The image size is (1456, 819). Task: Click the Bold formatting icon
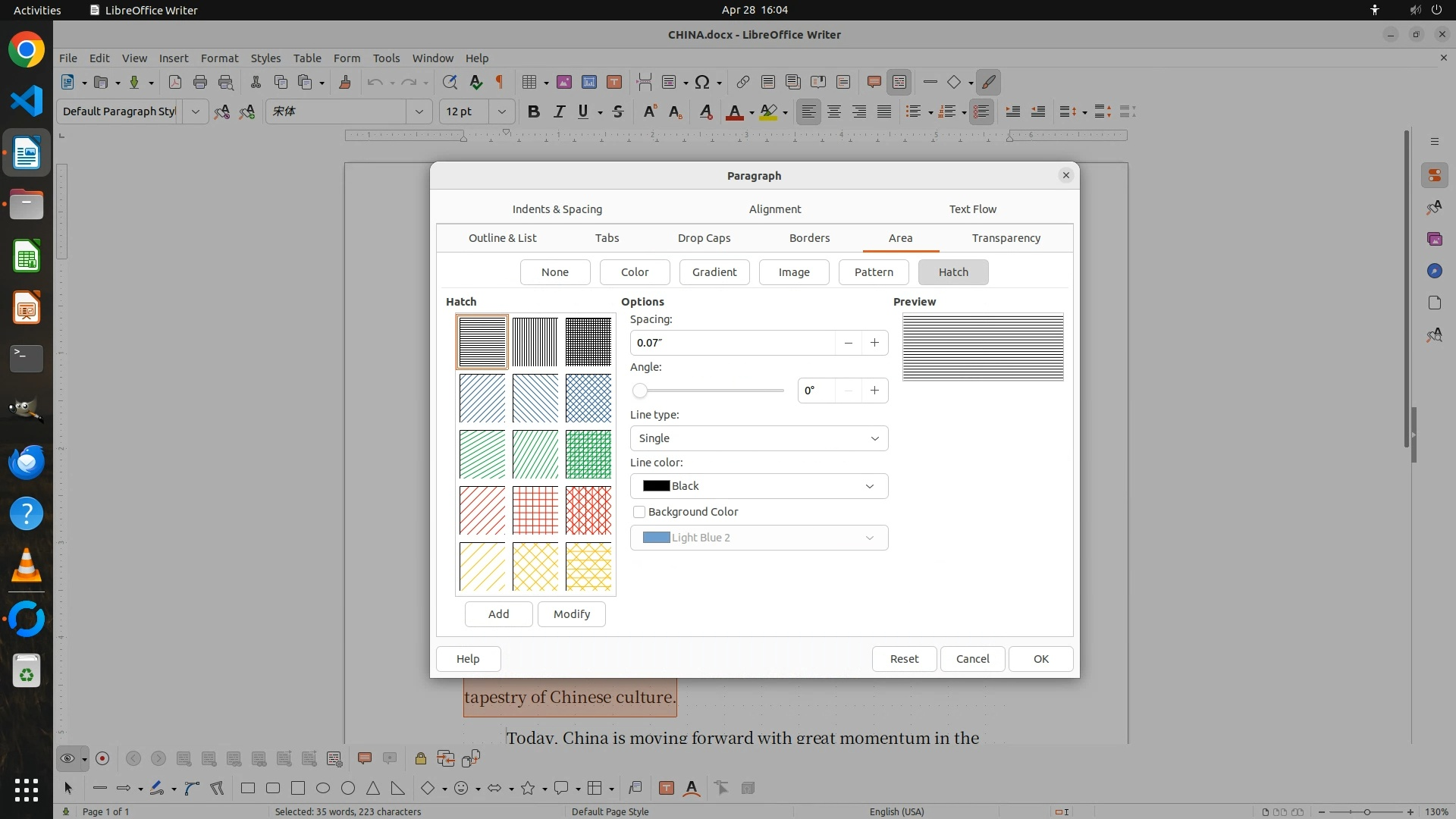533,111
